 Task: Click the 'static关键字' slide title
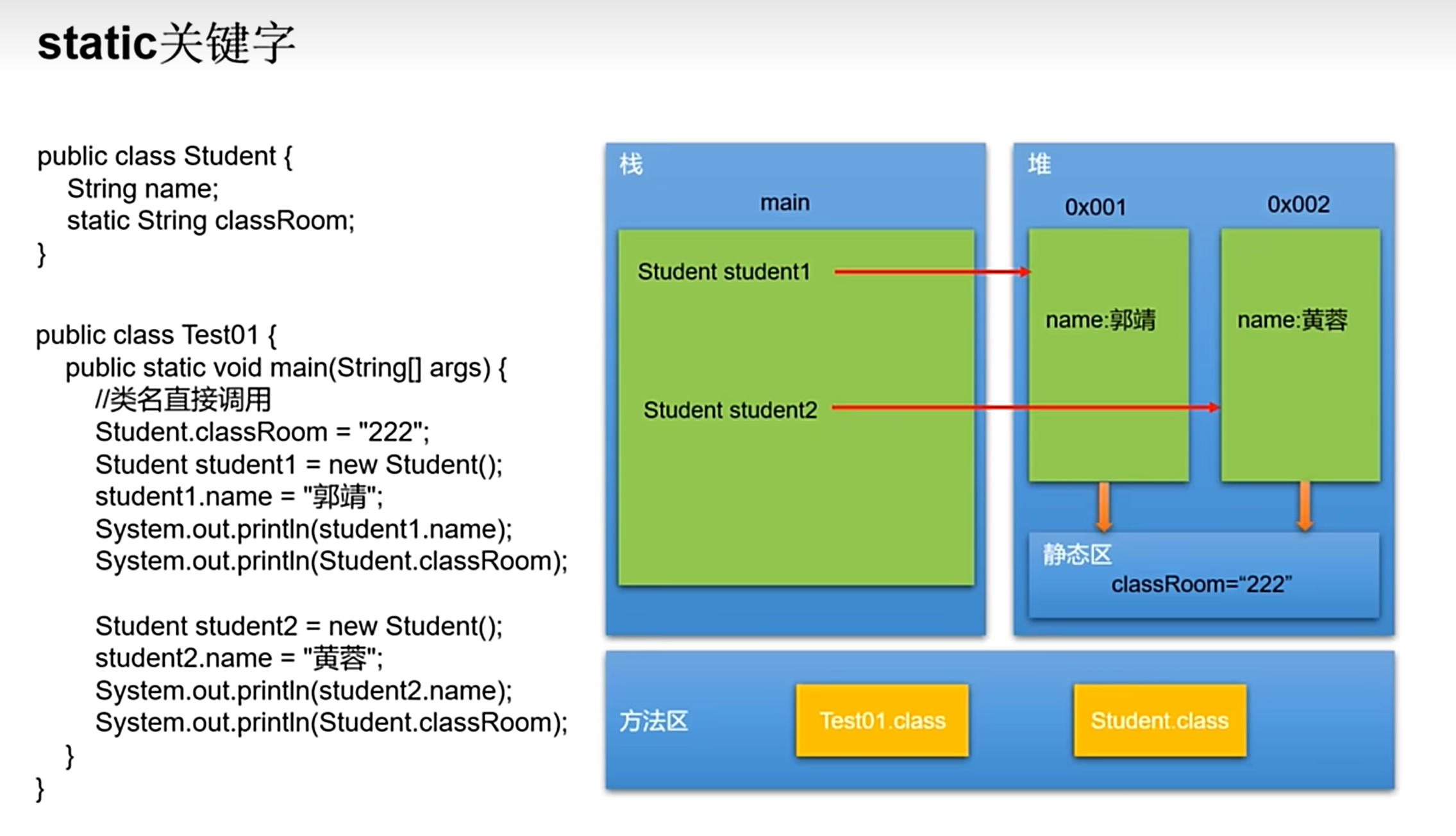click(166, 44)
